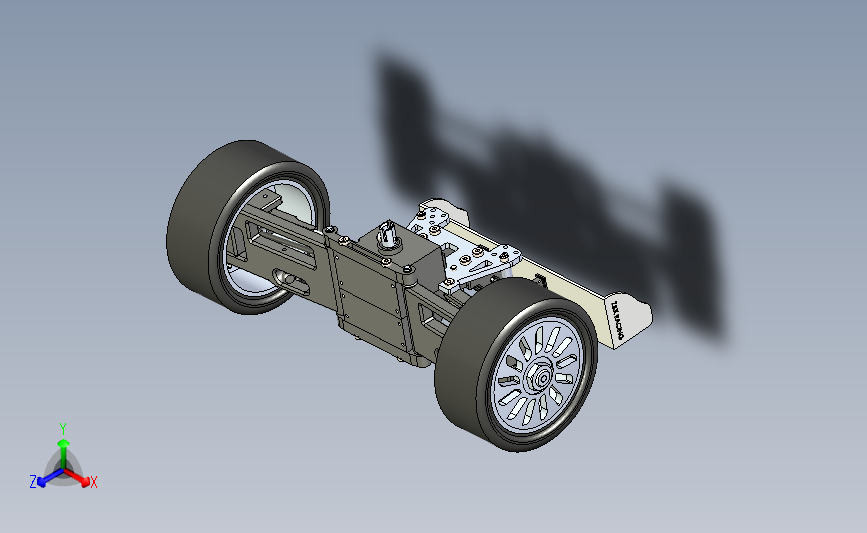Click the red X axis arrow of the triad

tap(76, 478)
